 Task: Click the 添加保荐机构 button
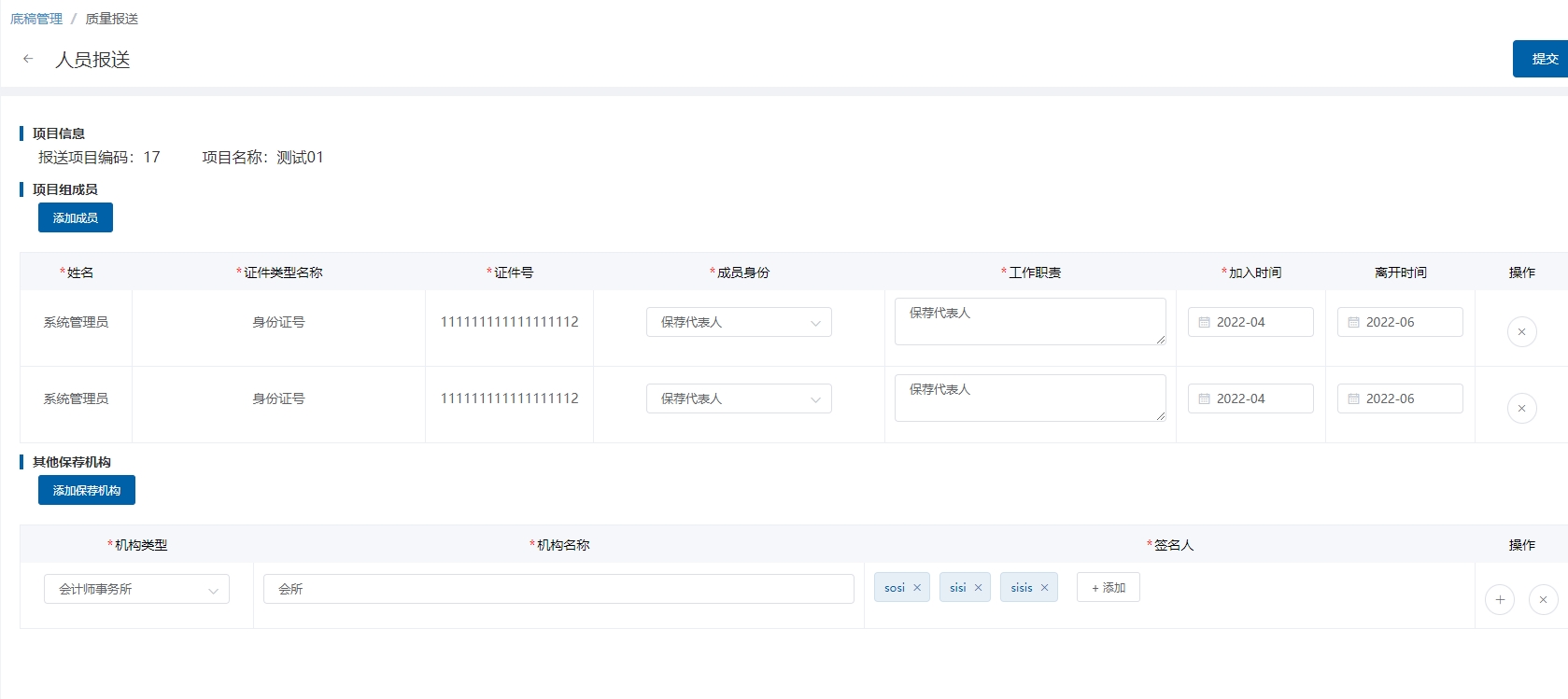[87, 490]
